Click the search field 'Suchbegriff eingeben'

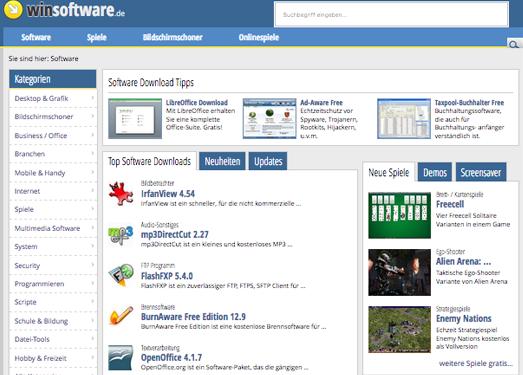[x=391, y=14]
